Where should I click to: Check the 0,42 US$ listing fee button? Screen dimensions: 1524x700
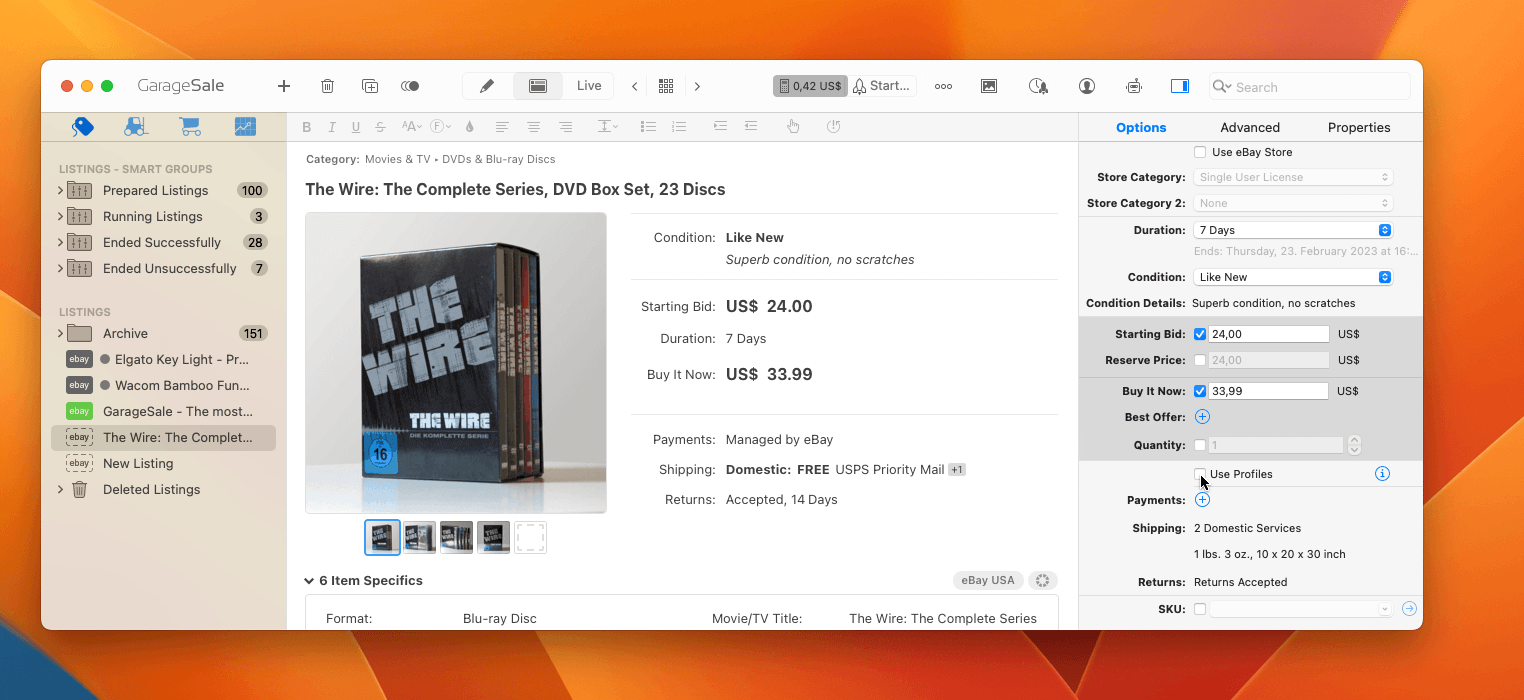pos(810,86)
